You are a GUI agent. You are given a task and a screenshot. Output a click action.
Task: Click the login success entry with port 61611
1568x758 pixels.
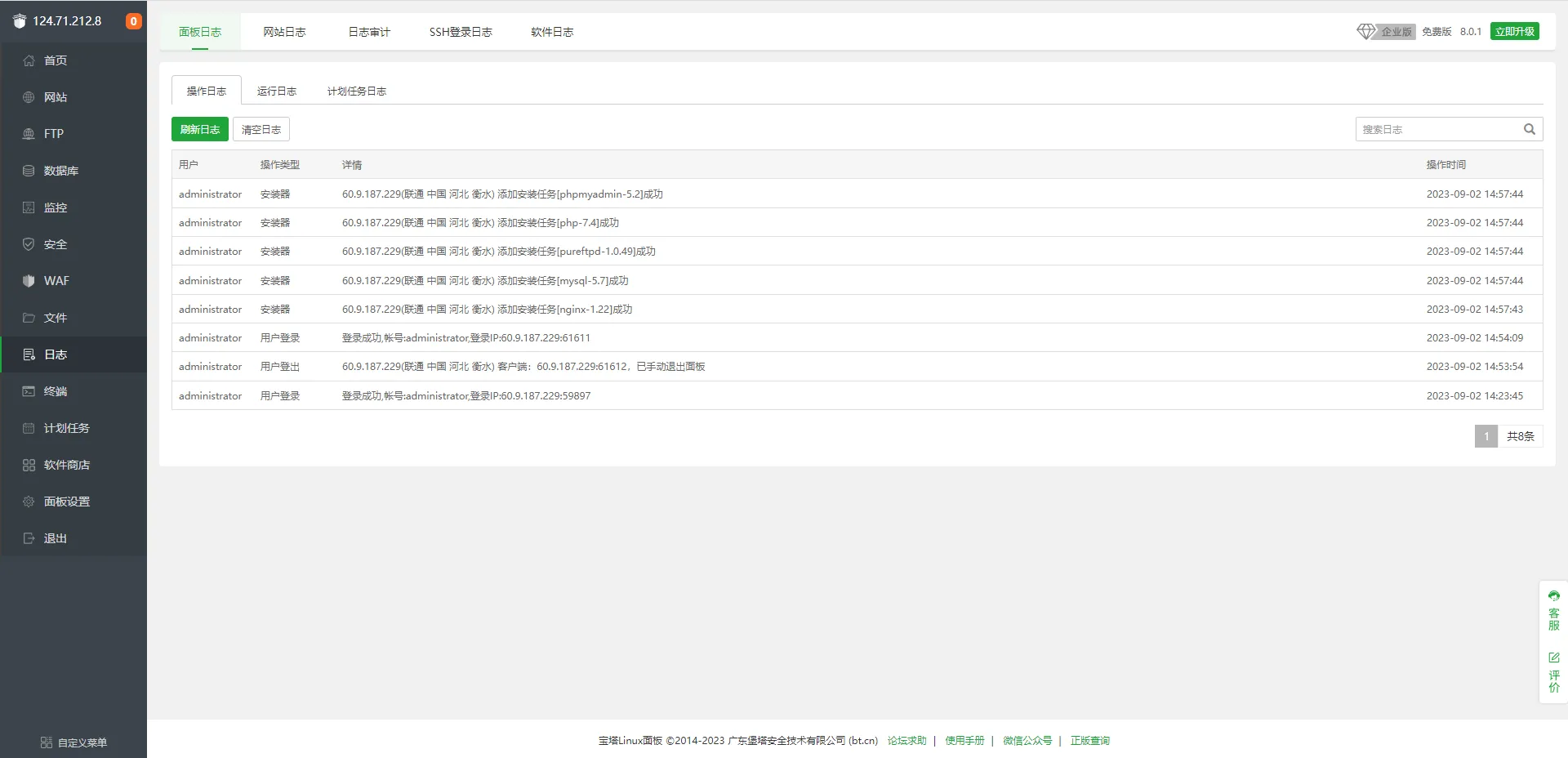tap(466, 338)
